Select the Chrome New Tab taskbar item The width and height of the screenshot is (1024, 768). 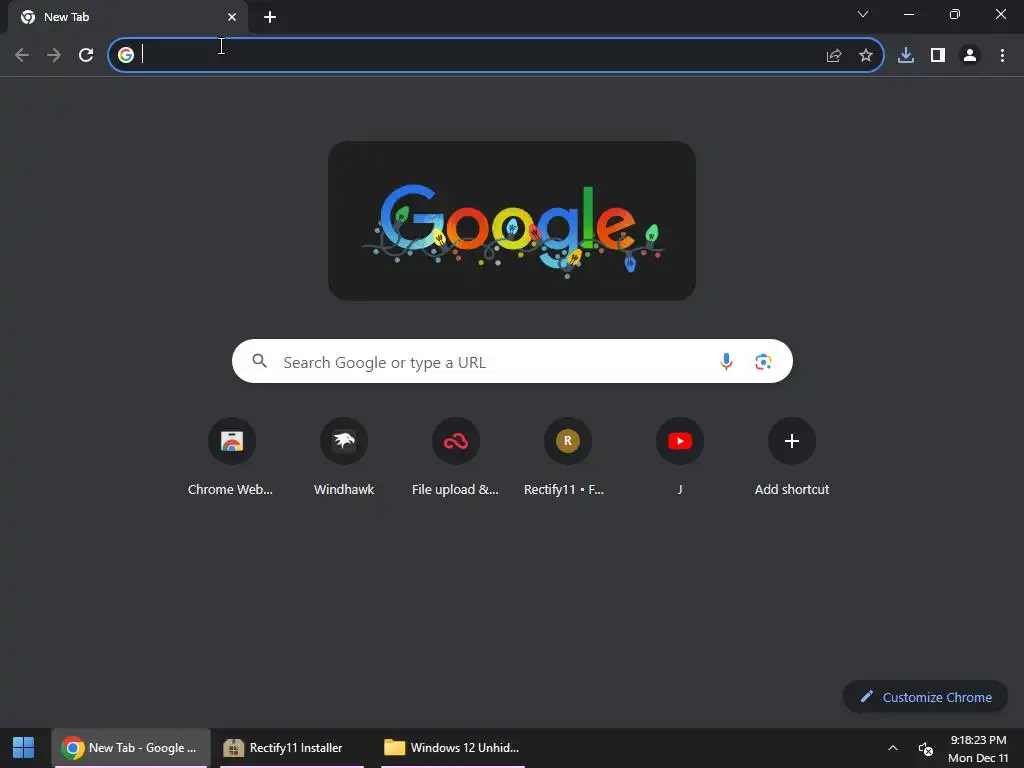[x=131, y=748]
